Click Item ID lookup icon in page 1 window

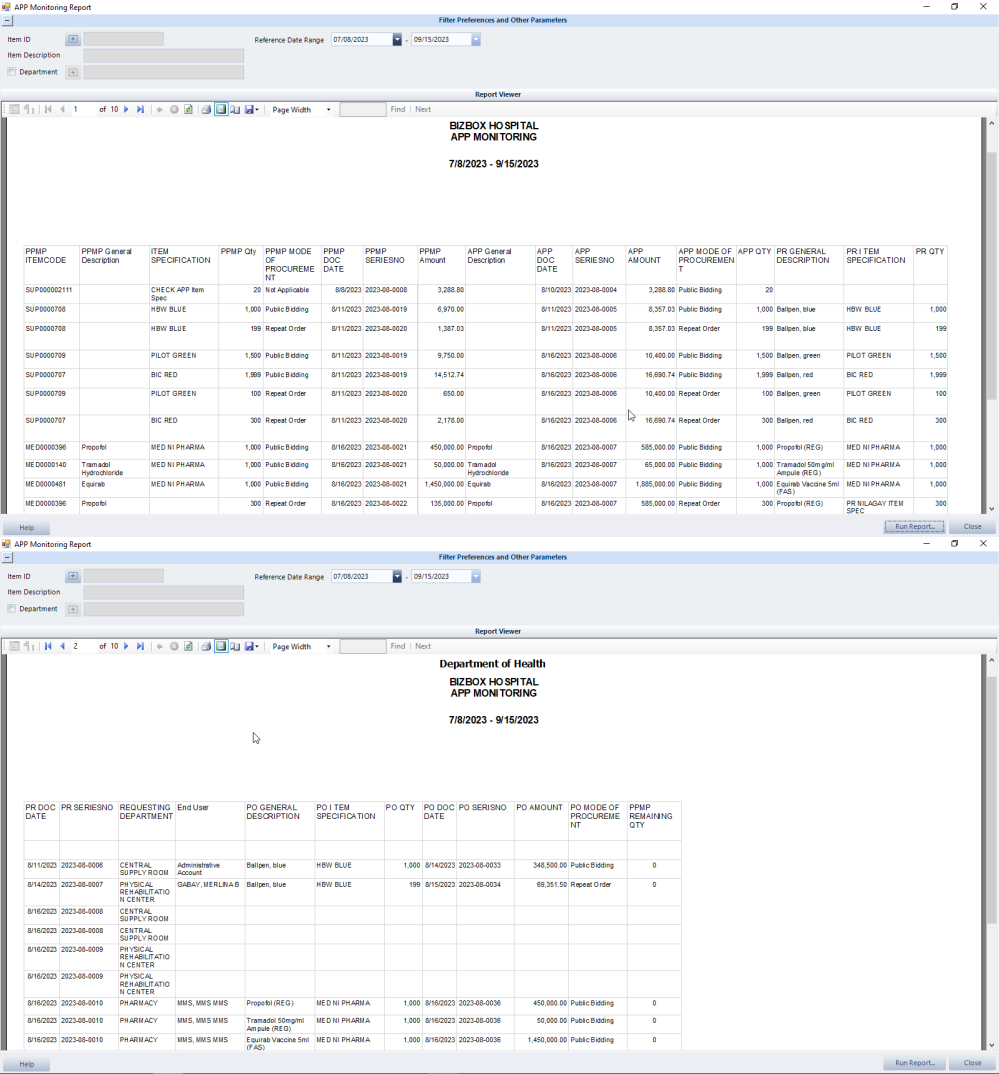pyautogui.click(x=73, y=40)
